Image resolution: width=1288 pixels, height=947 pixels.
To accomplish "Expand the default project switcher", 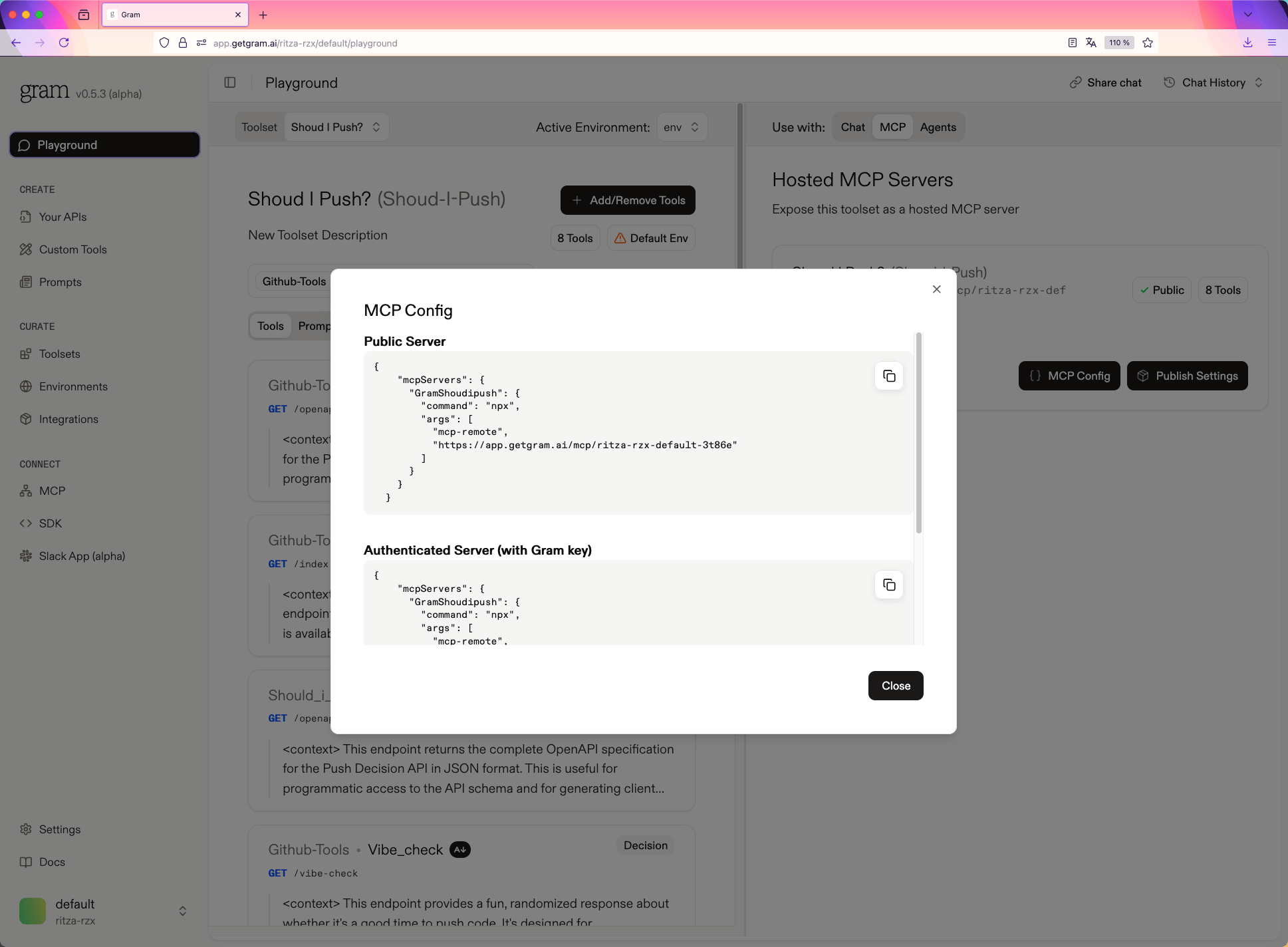I will tap(104, 911).
